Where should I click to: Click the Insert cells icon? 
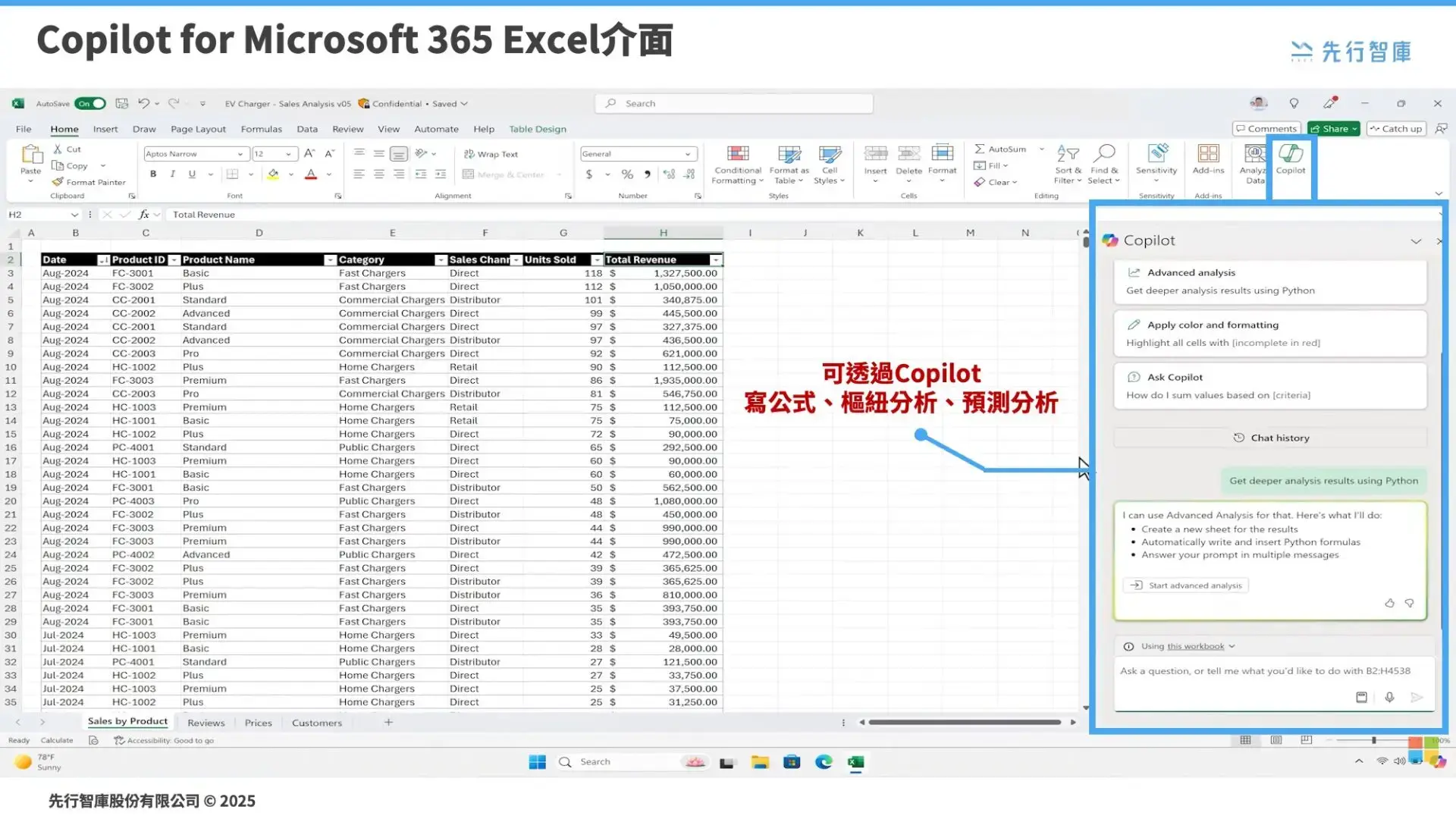point(875,154)
